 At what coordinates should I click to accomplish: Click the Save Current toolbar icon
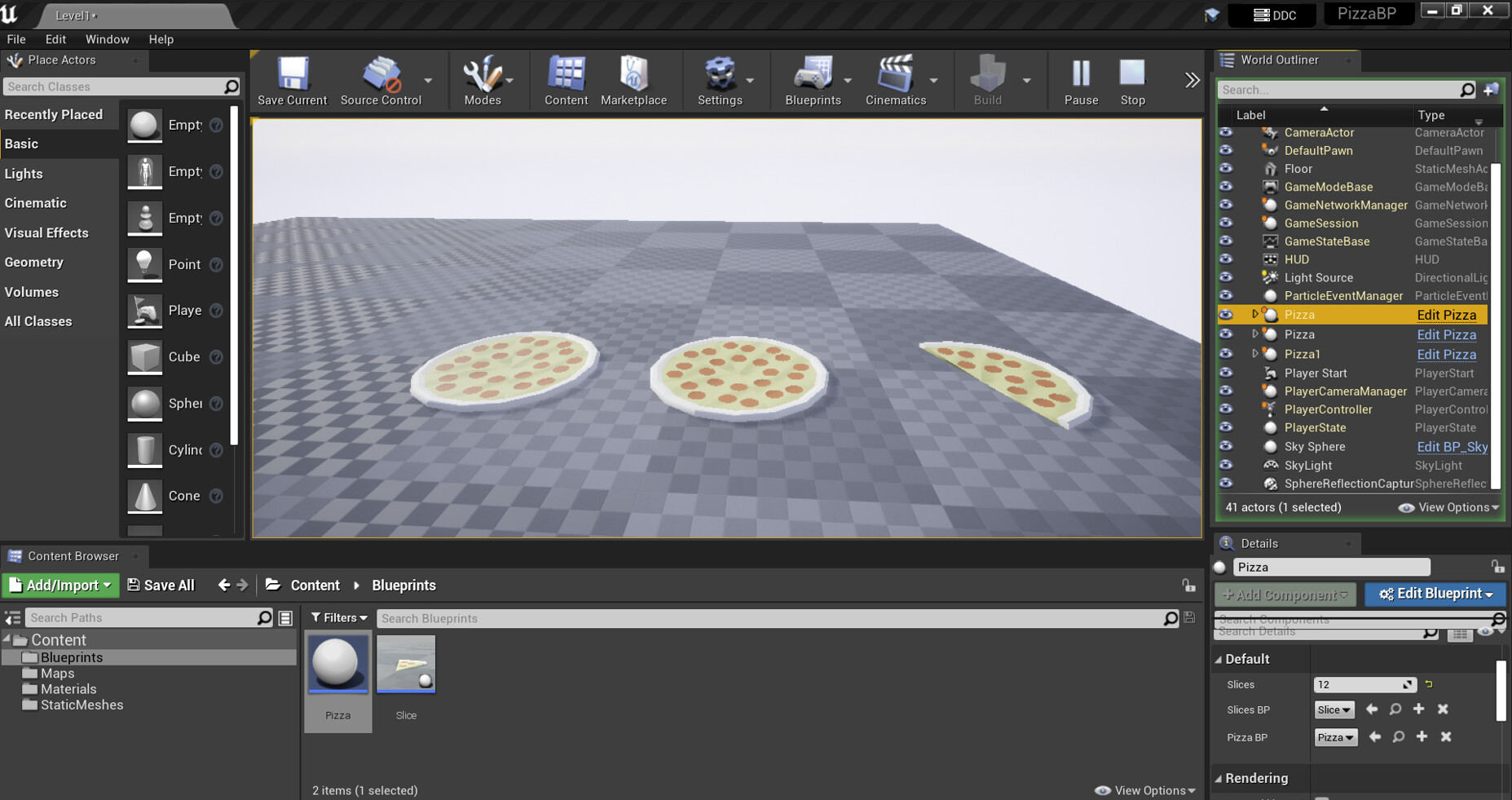pyautogui.click(x=291, y=79)
